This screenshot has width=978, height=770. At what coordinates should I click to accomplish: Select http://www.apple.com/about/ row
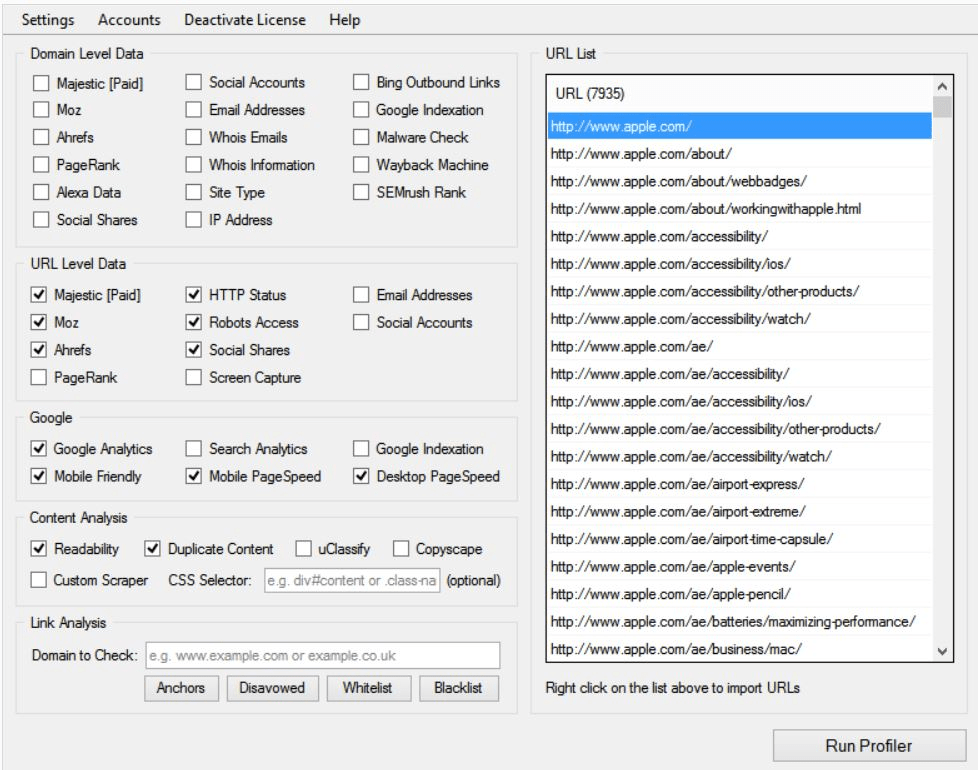(x=740, y=153)
